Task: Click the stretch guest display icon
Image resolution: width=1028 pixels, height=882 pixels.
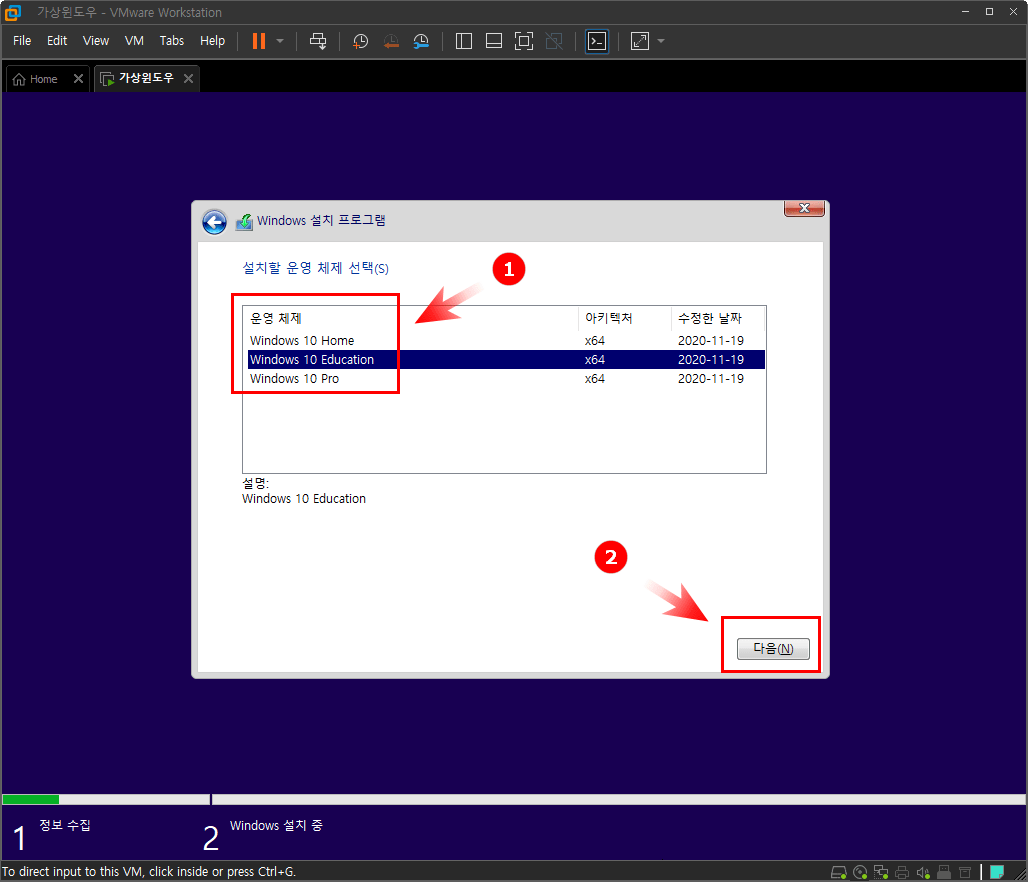Action: pos(640,41)
